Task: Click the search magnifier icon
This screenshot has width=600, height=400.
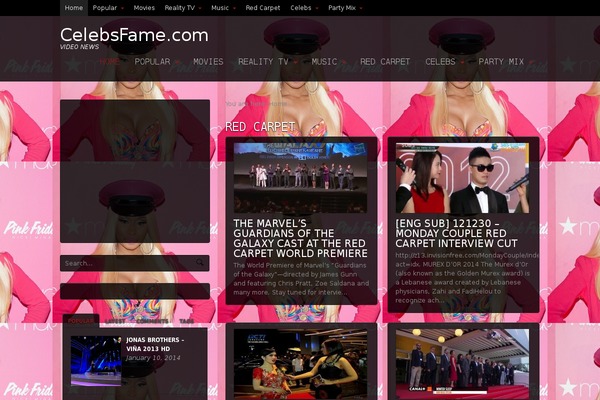Action: pos(200,263)
